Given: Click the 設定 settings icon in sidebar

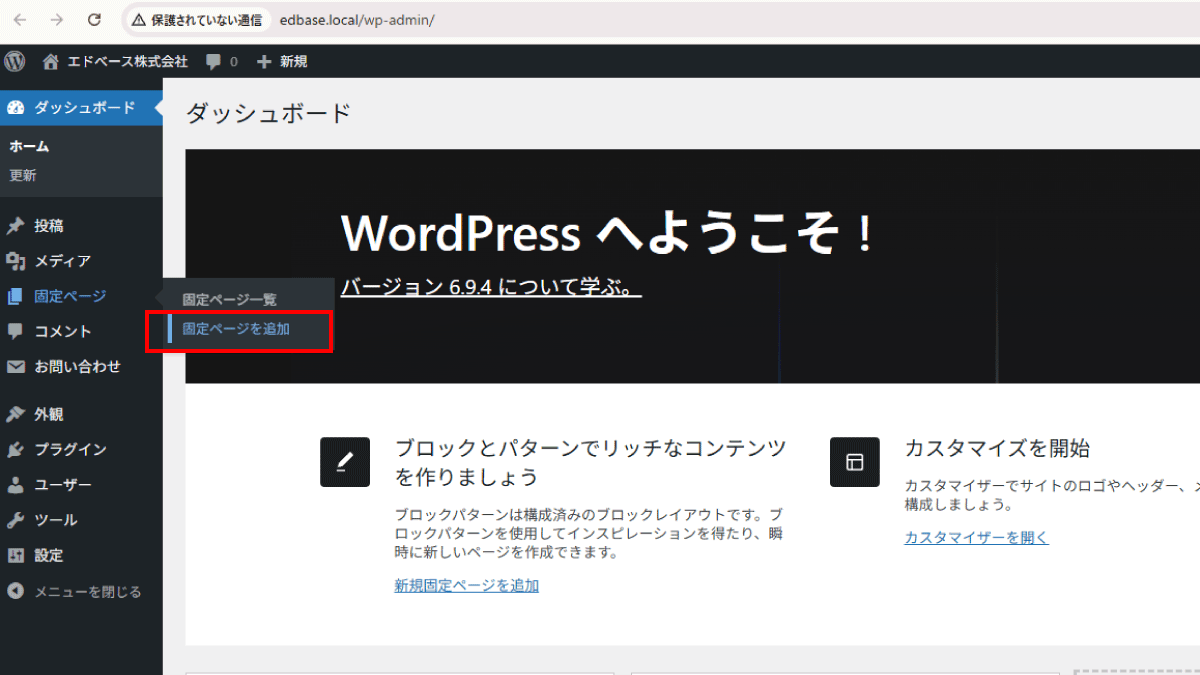Looking at the screenshot, I should coord(16,555).
